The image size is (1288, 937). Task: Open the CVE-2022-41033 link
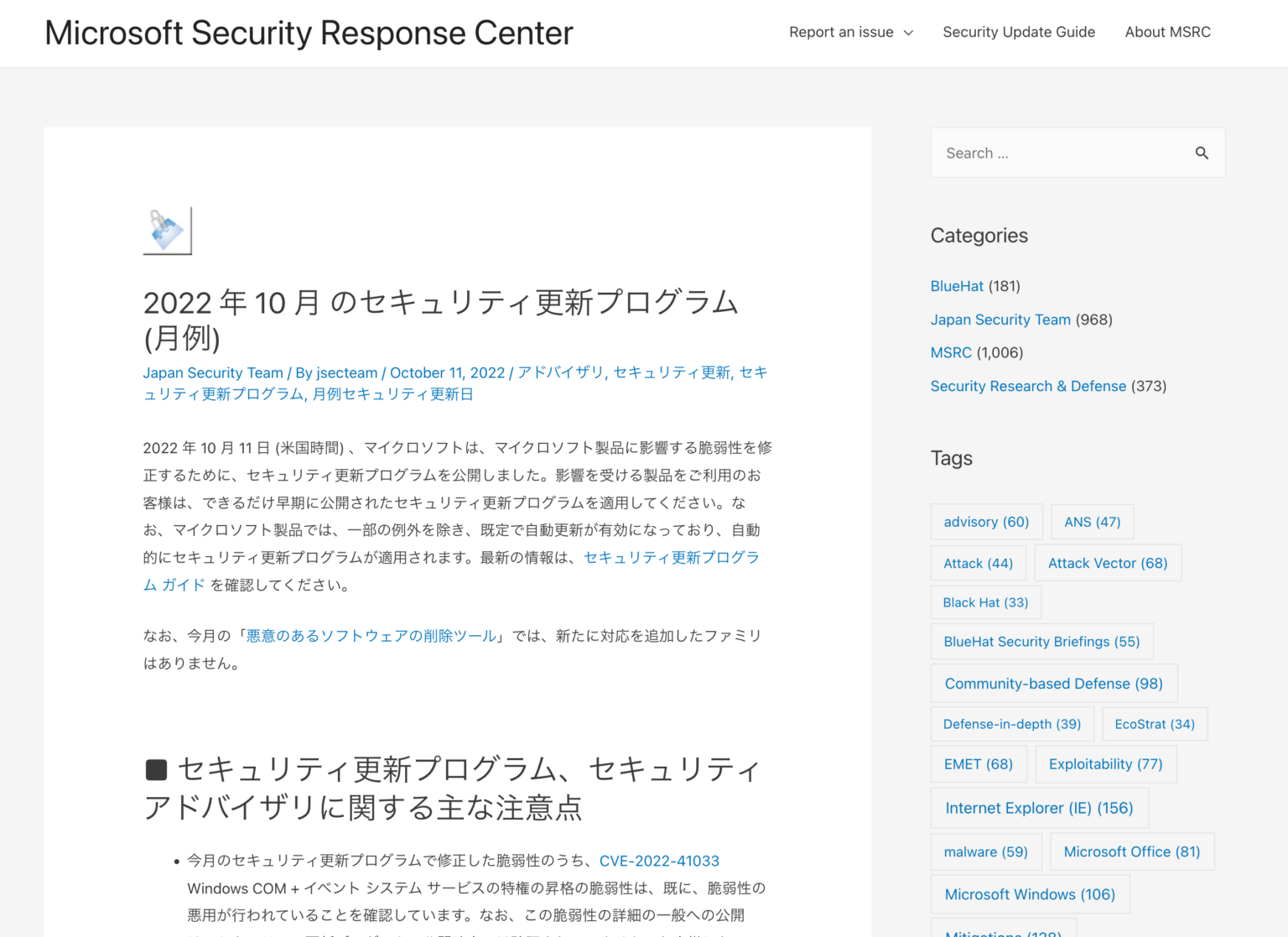(659, 861)
